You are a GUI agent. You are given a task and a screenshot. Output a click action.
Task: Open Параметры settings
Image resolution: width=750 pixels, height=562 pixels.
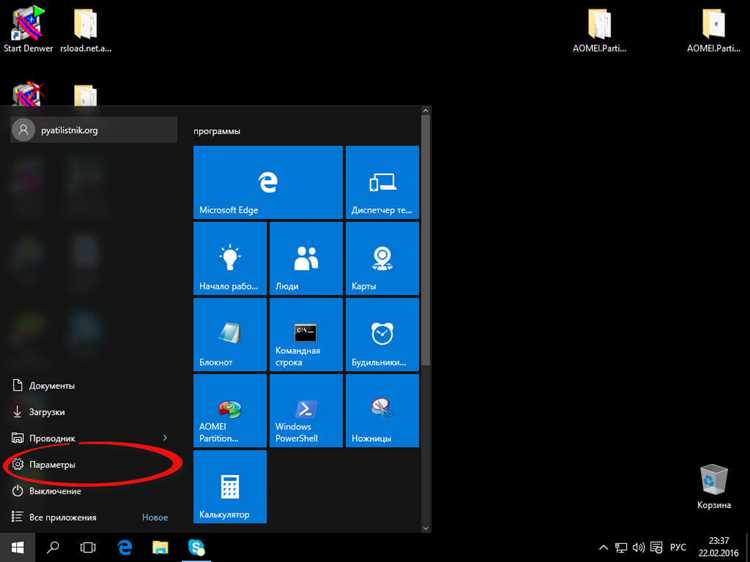click(52, 465)
